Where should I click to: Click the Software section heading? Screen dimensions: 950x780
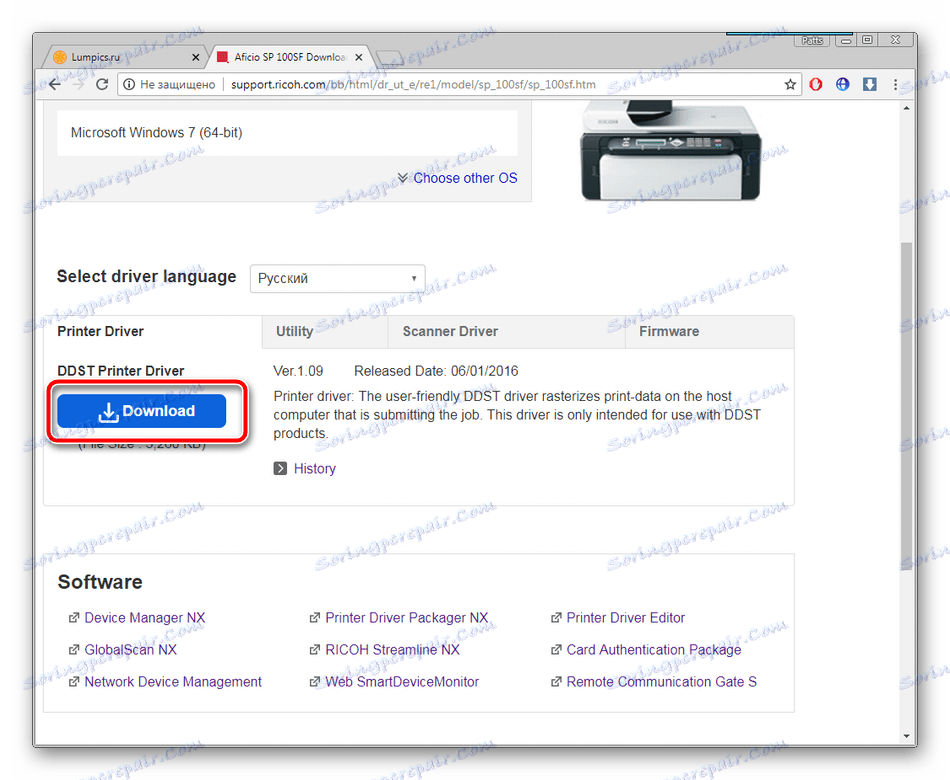click(x=100, y=582)
